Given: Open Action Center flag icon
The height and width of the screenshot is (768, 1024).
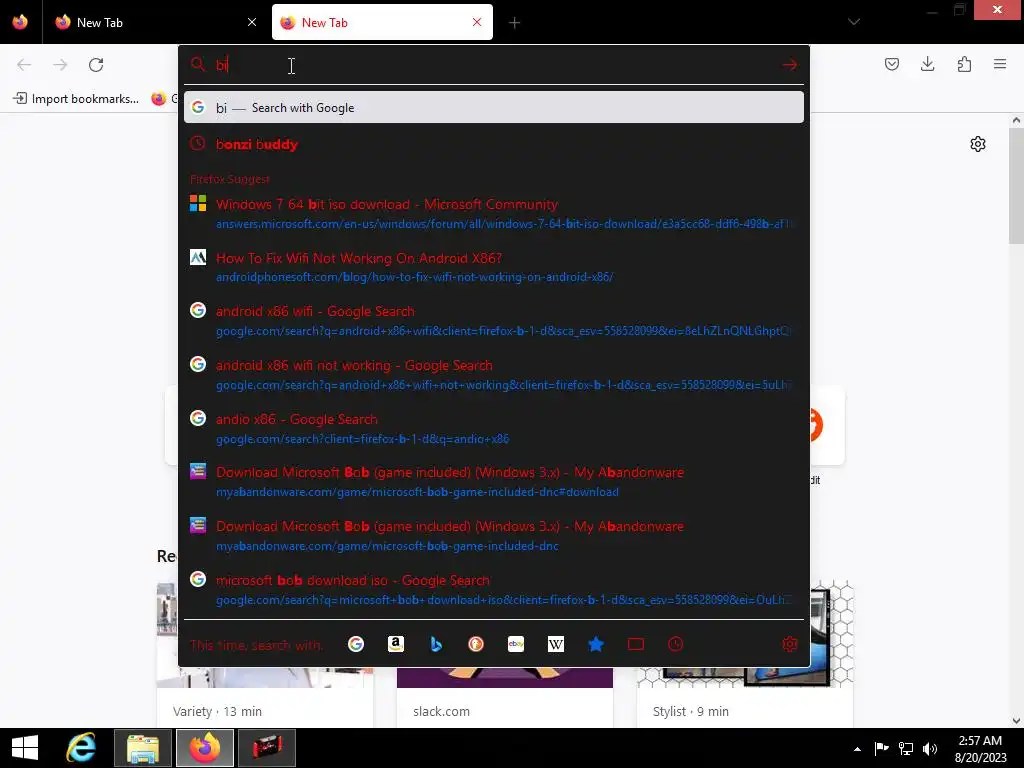Looking at the screenshot, I should pyautogui.click(x=881, y=749).
